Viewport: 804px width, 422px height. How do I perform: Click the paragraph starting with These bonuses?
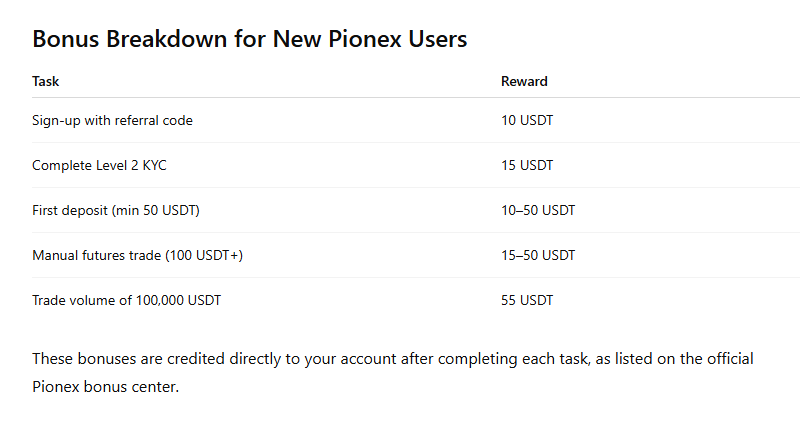[393, 372]
